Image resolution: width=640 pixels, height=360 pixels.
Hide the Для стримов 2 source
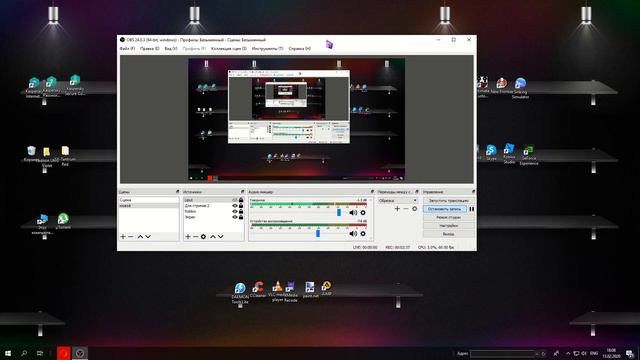235,206
